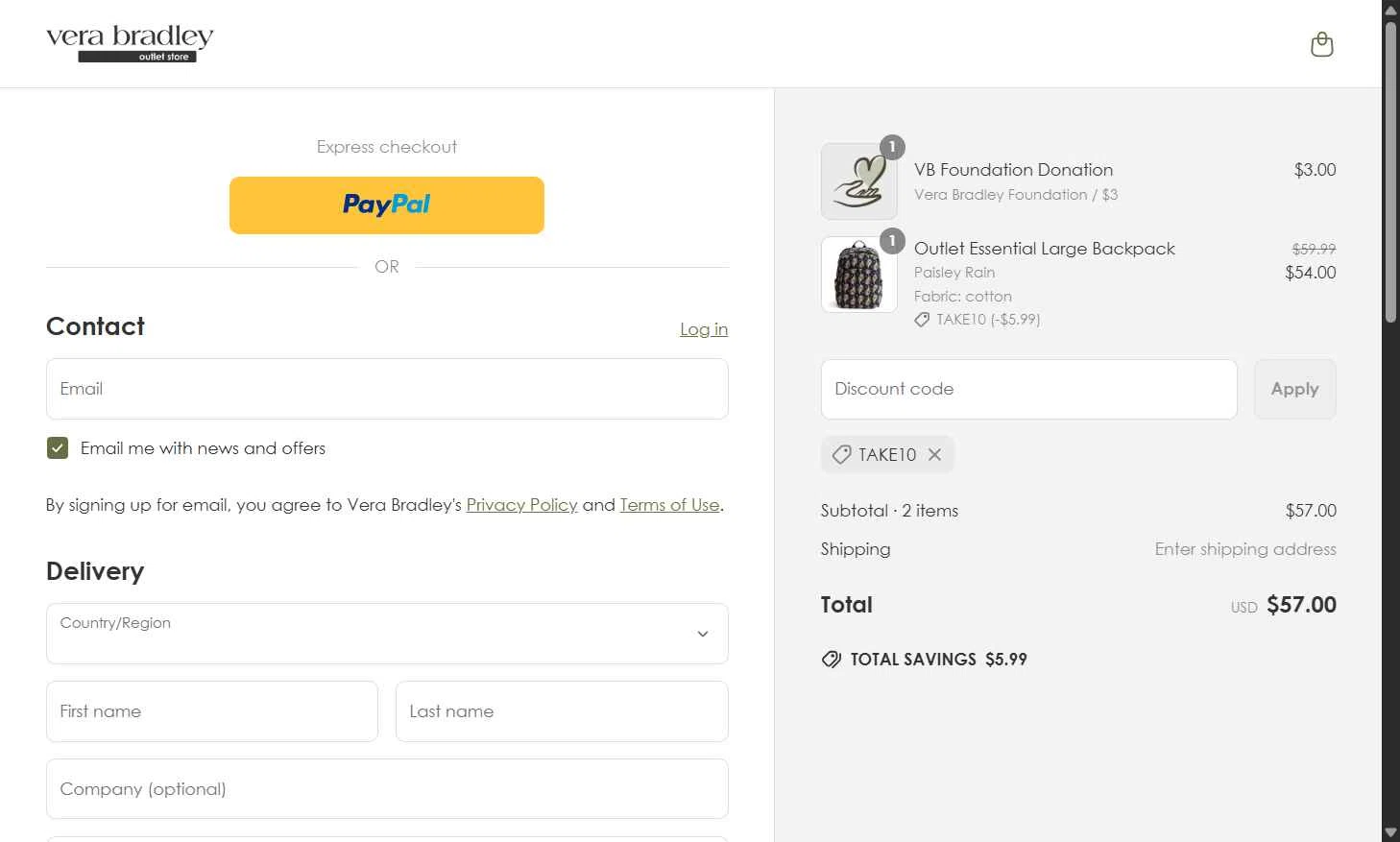Open the Country/Region dropdown

(x=386, y=634)
